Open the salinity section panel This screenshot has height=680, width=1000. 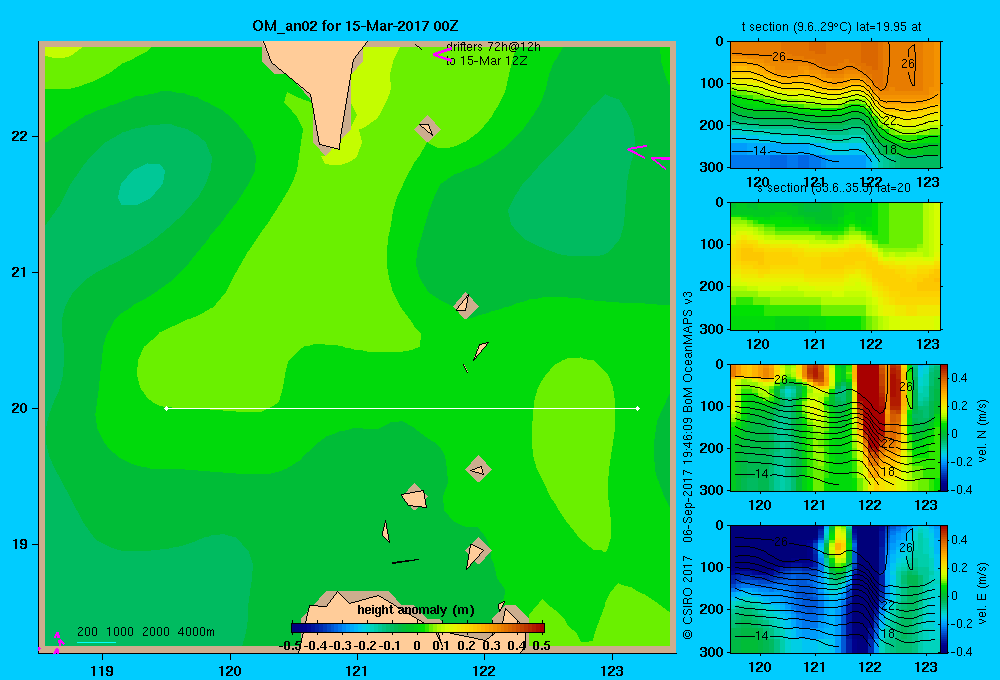click(835, 266)
